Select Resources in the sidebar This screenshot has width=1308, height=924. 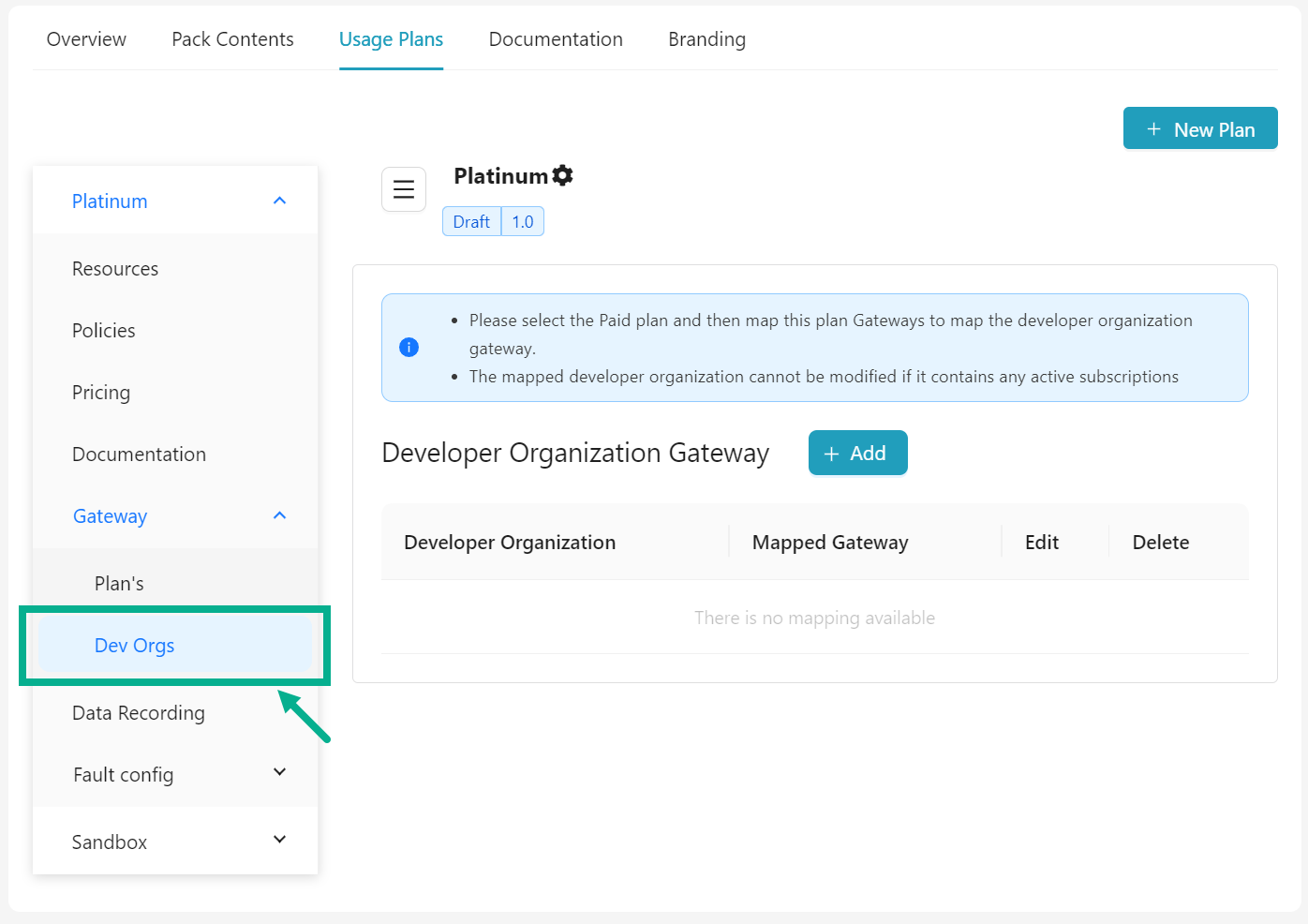(x=115, y=269)
